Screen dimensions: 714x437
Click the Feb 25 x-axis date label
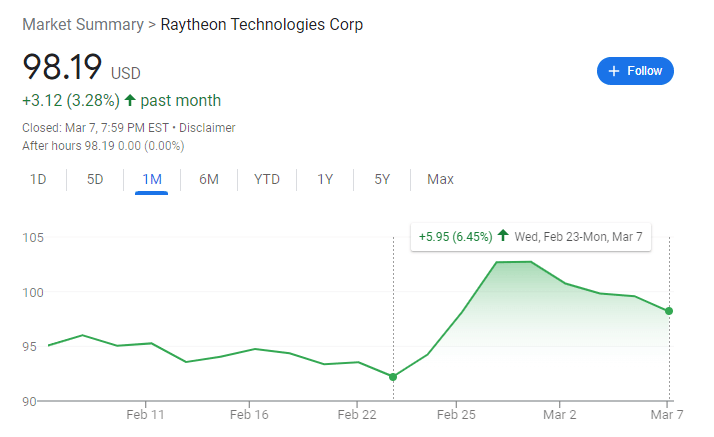click(x=455, y=414)
